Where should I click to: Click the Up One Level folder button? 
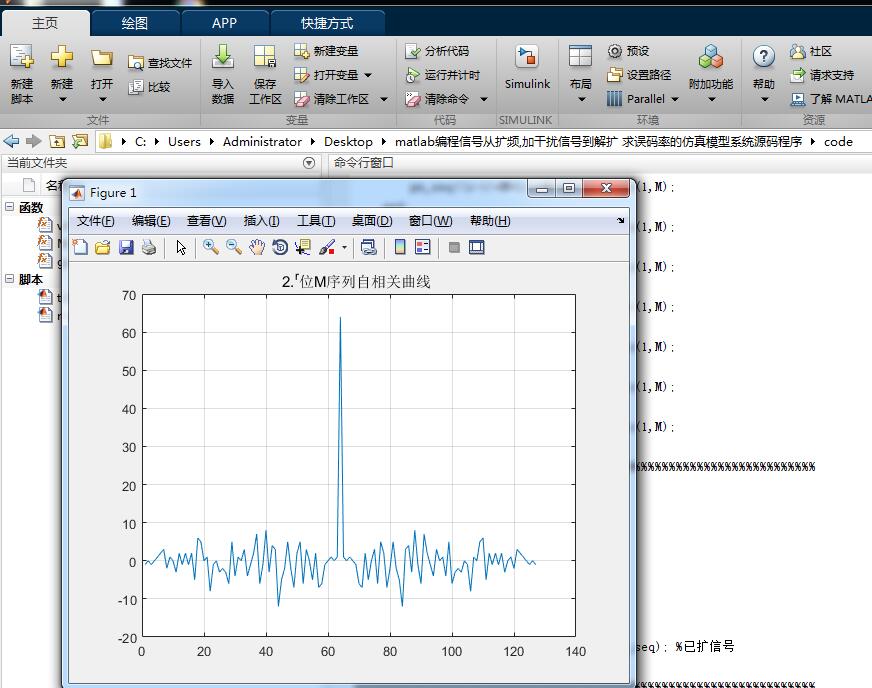pos(57,141)
